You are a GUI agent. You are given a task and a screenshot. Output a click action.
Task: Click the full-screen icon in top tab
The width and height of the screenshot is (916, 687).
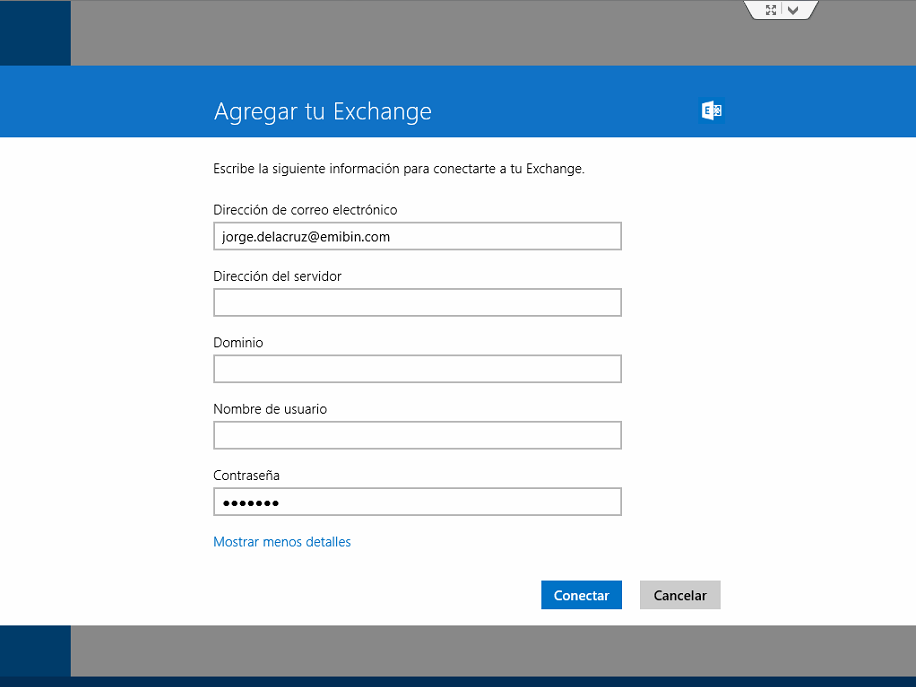[771, 10]
